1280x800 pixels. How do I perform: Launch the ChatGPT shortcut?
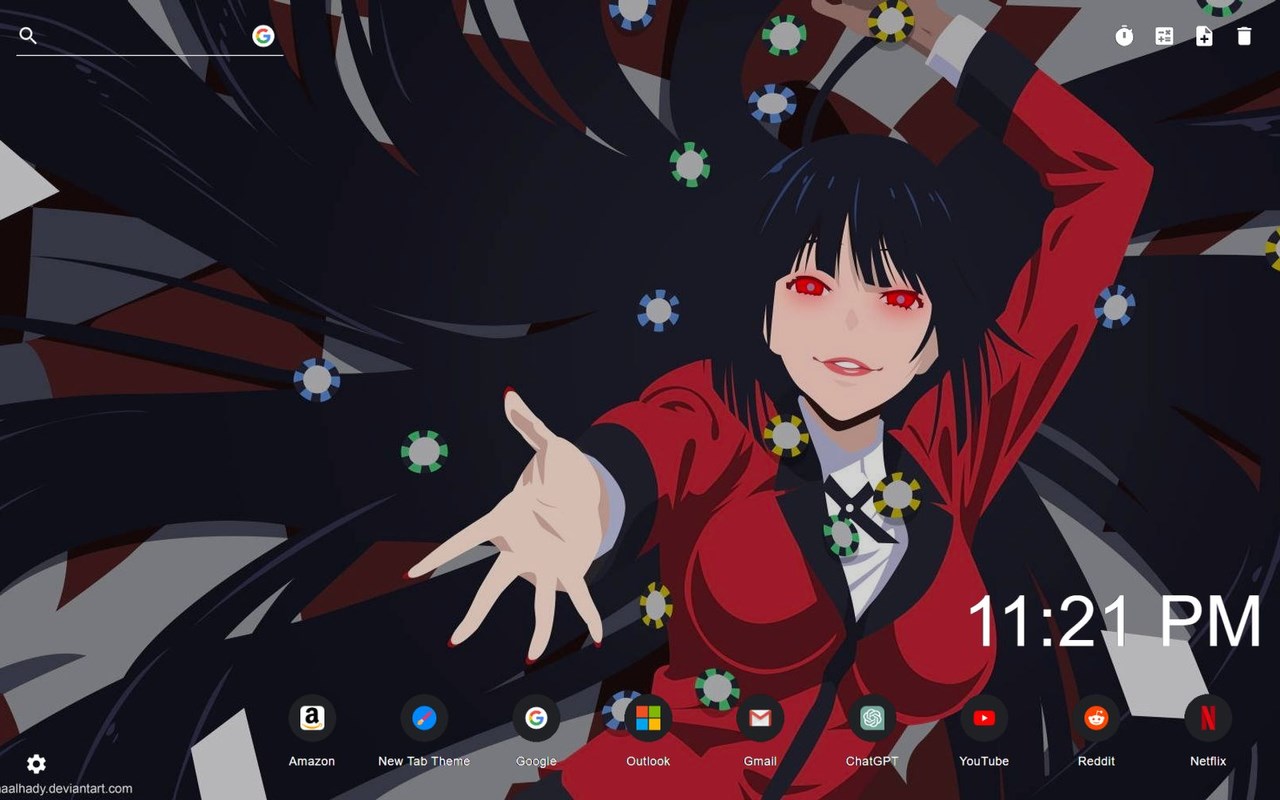tap(872, 718)
